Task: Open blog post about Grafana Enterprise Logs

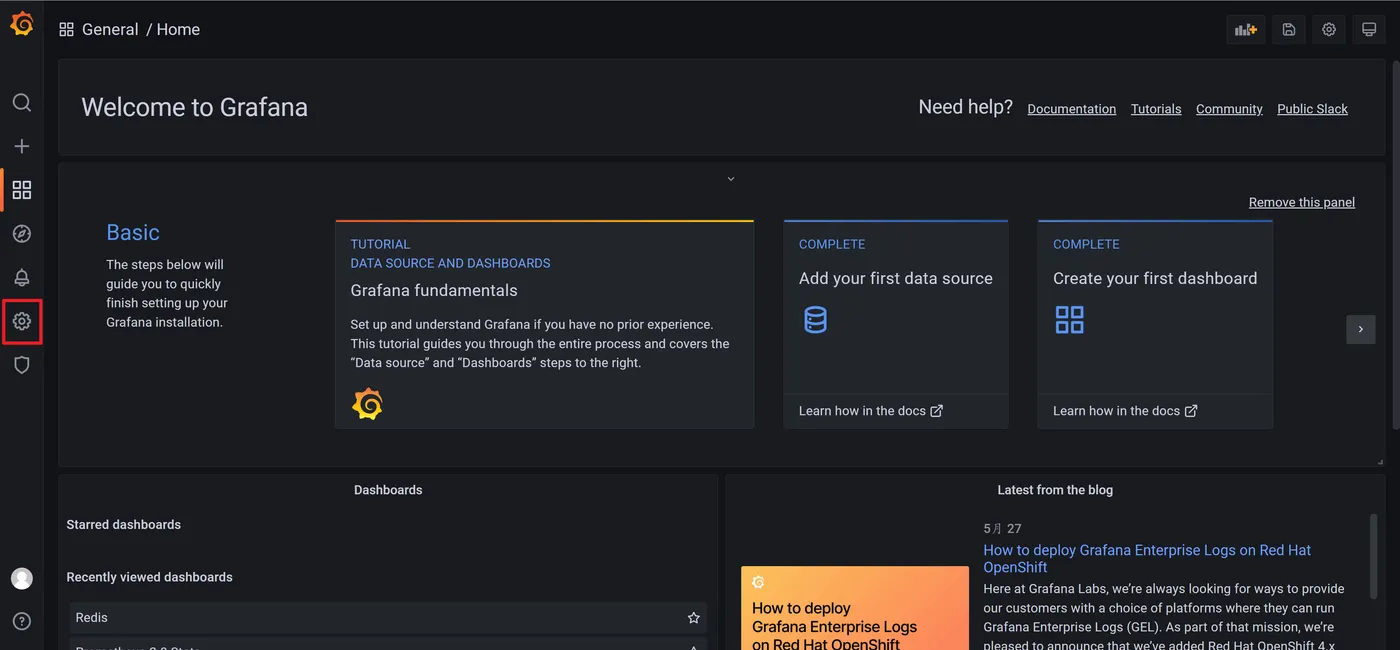Action: pos(1147,558)
